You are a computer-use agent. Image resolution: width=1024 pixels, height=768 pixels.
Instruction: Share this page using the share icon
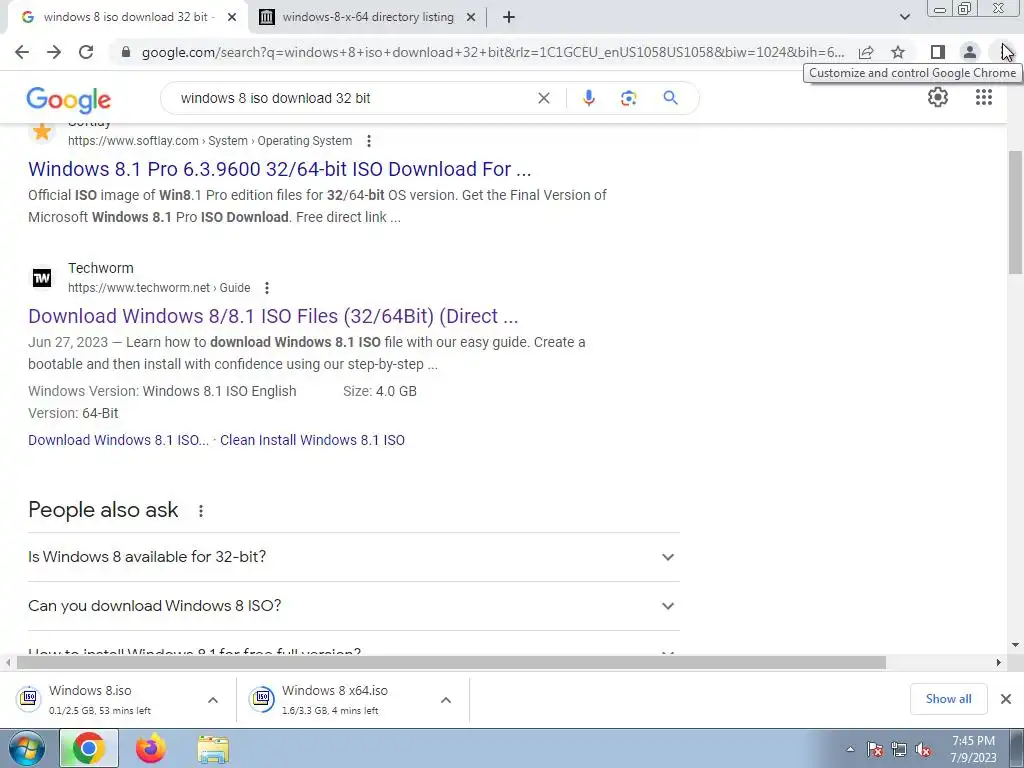point(866,52)
